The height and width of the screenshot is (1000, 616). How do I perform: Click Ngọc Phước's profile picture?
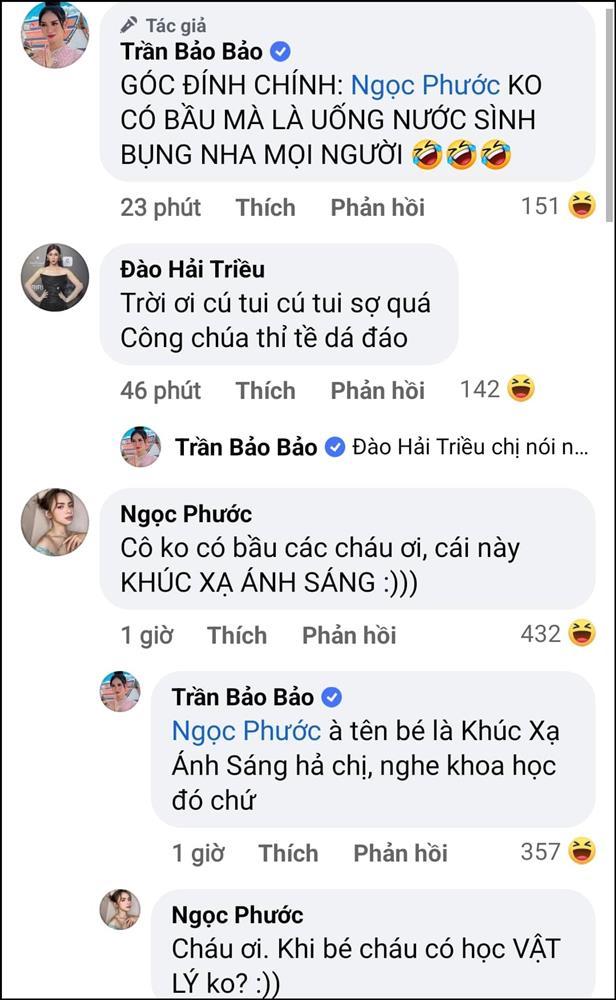(x=55, y=520)
